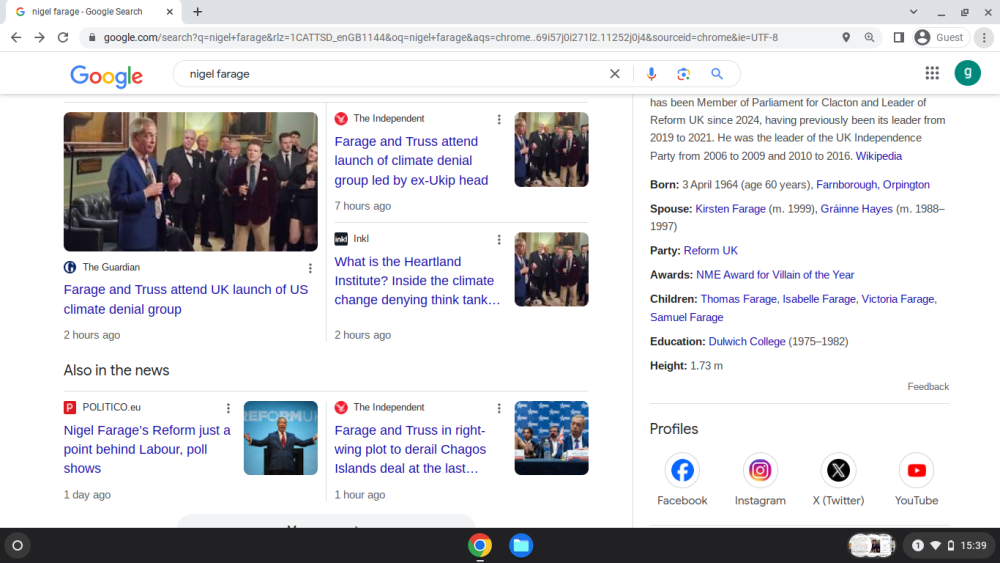1000x563 pixels.
Task: Open Facebook profile icon
Action: coord(682,471)
